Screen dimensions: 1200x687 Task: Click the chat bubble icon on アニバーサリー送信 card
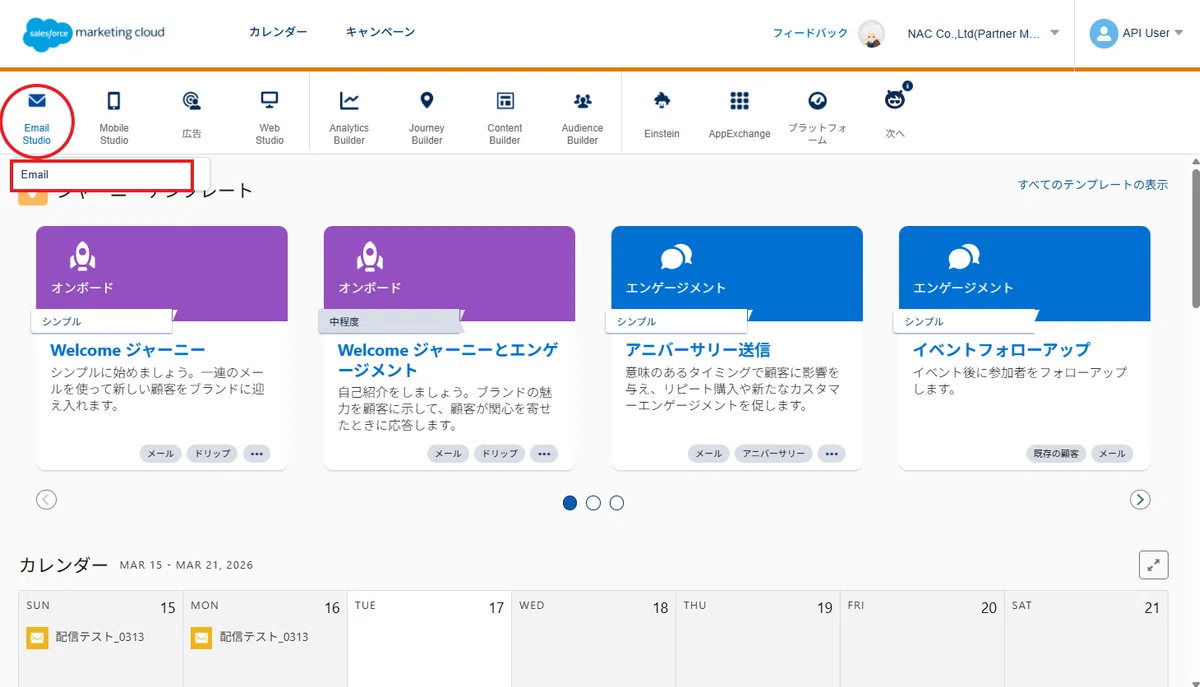pos(676,258)
